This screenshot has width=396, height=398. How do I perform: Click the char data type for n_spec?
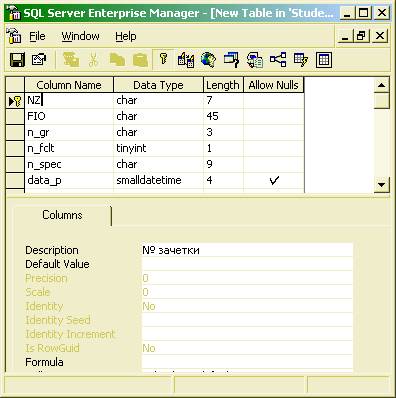coord(158,164)
